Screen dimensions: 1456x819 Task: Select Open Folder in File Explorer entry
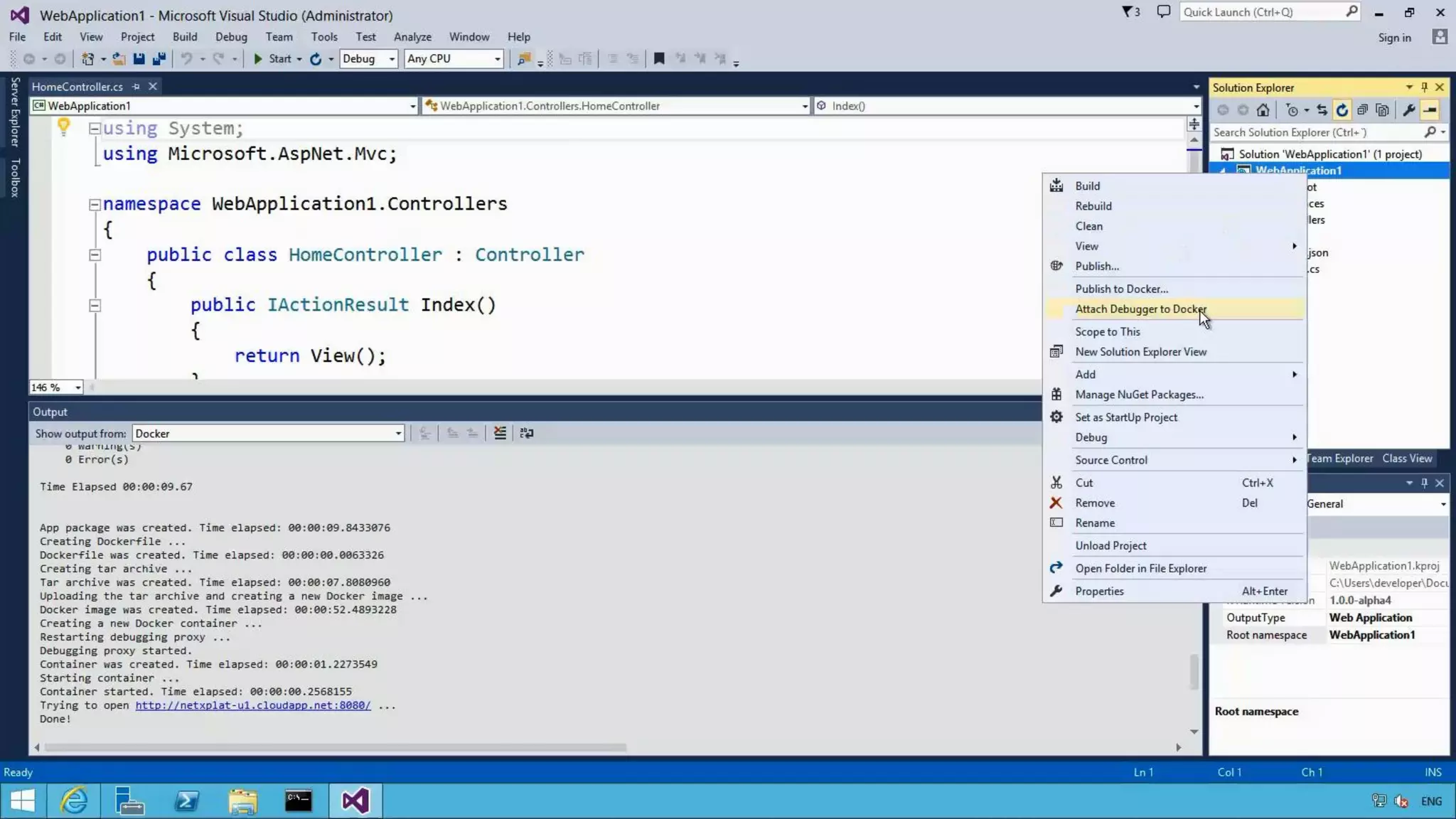click(1174, 568)
